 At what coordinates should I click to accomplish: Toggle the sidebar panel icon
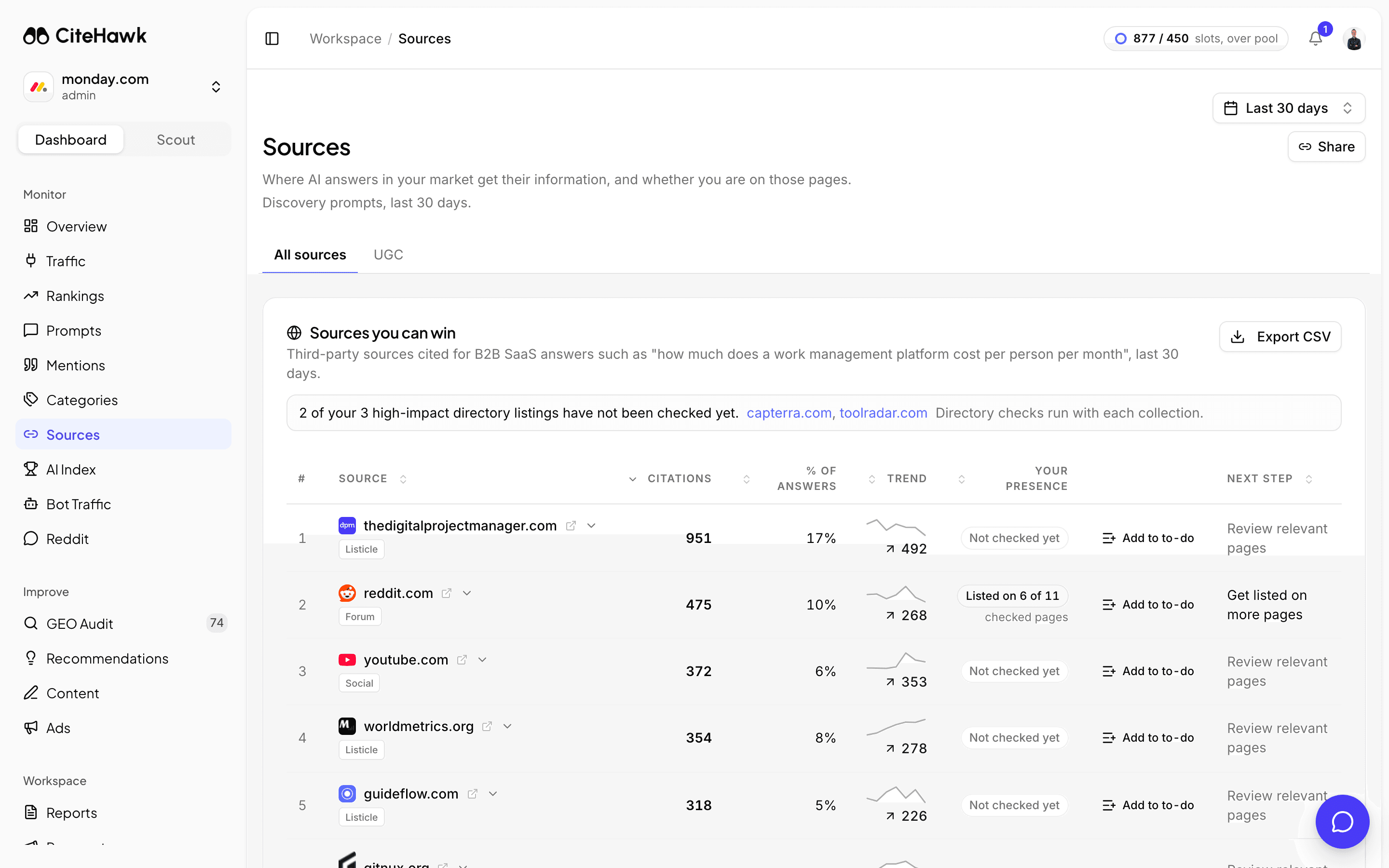(272, 39)
